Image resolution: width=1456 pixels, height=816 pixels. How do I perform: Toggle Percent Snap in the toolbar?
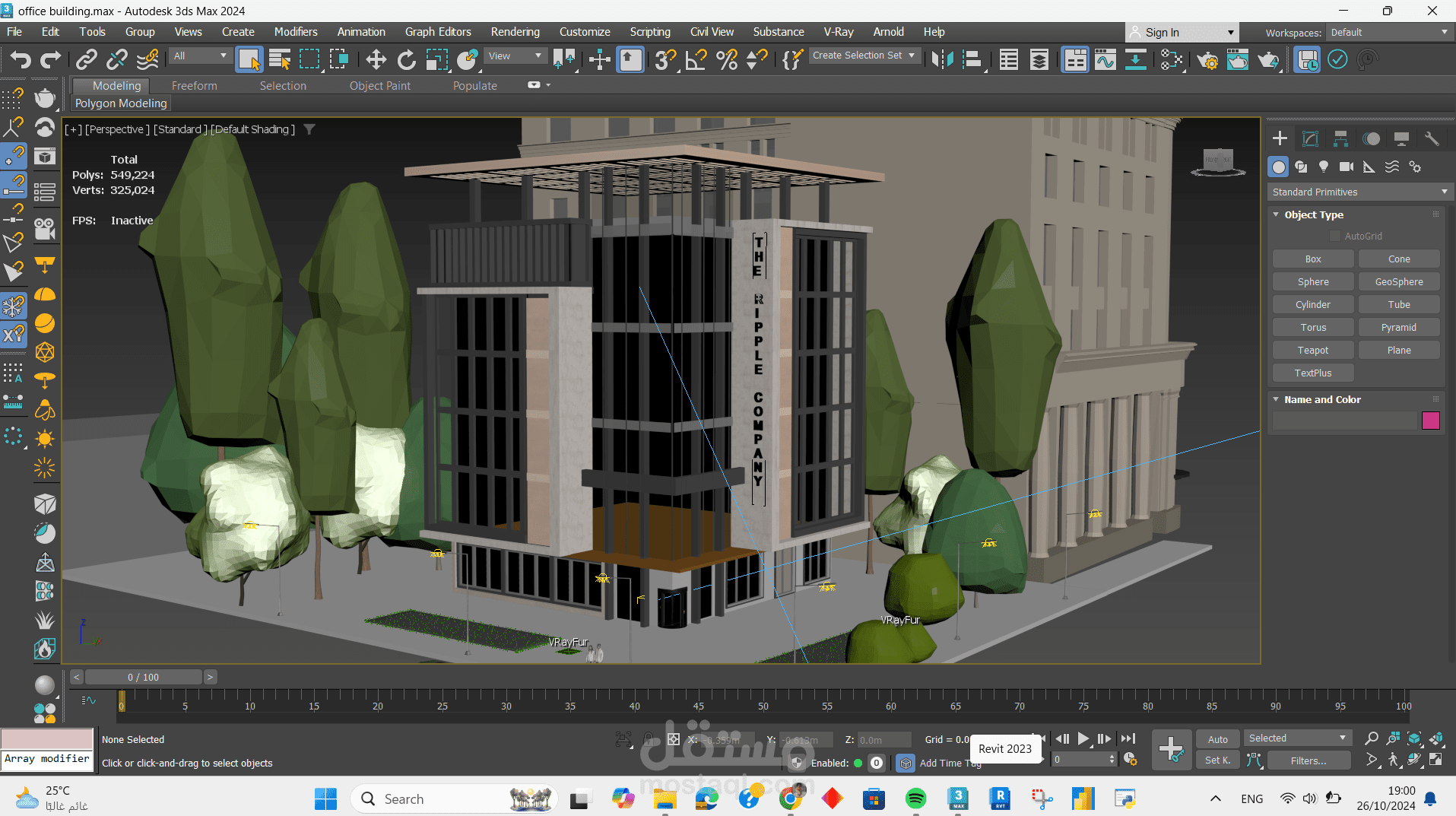tap(726, 59)
